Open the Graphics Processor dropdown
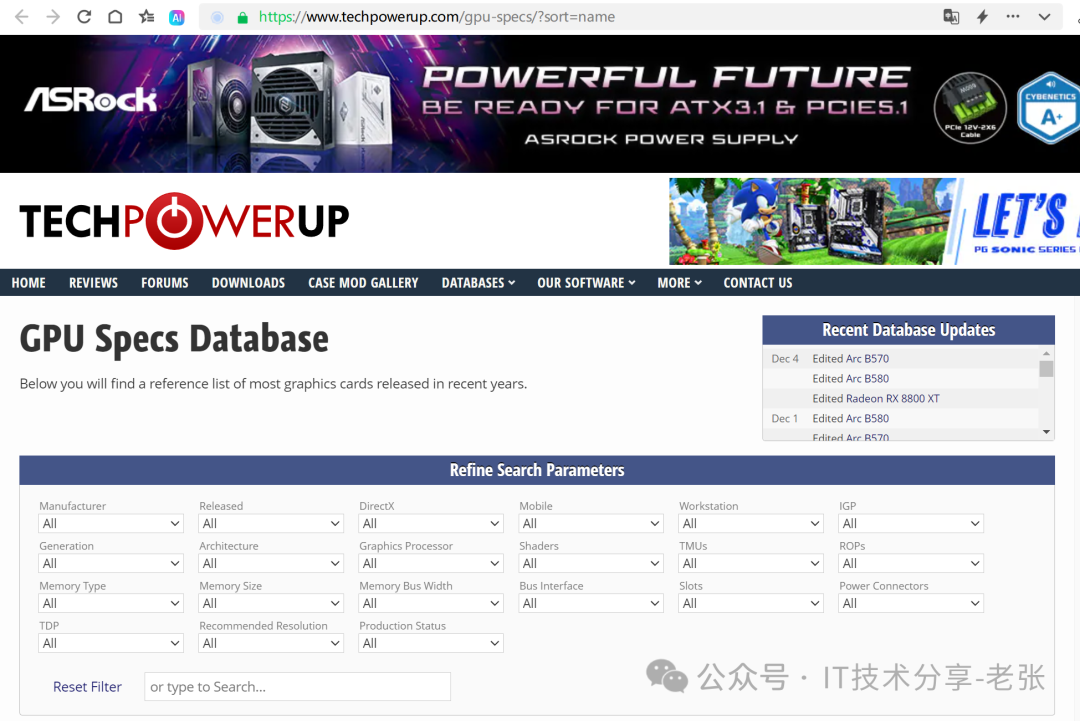Image resolution: width=1080 pixels, height=721 pixels. coord(430,563)
